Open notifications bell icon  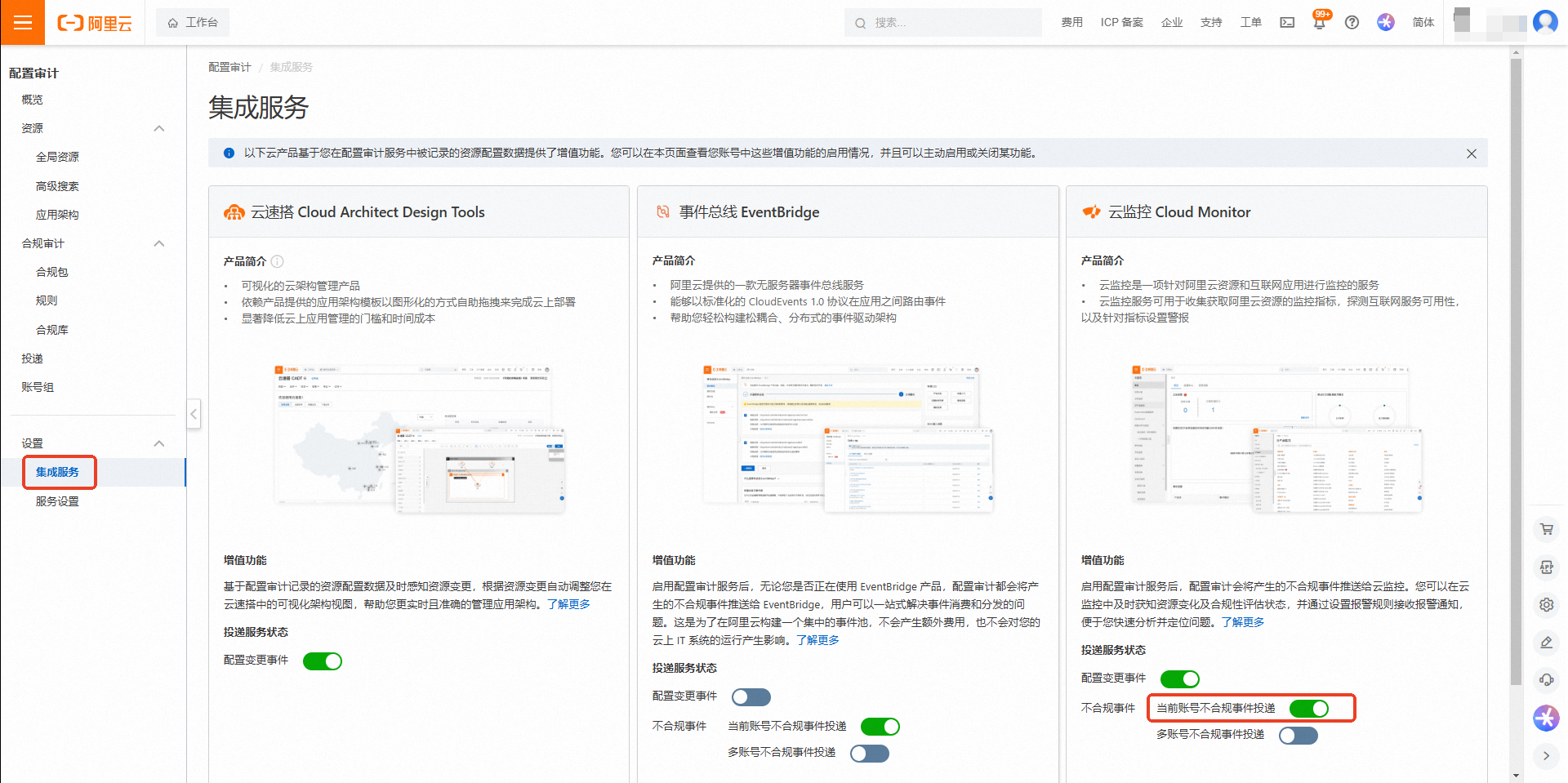pos(1320,21)
